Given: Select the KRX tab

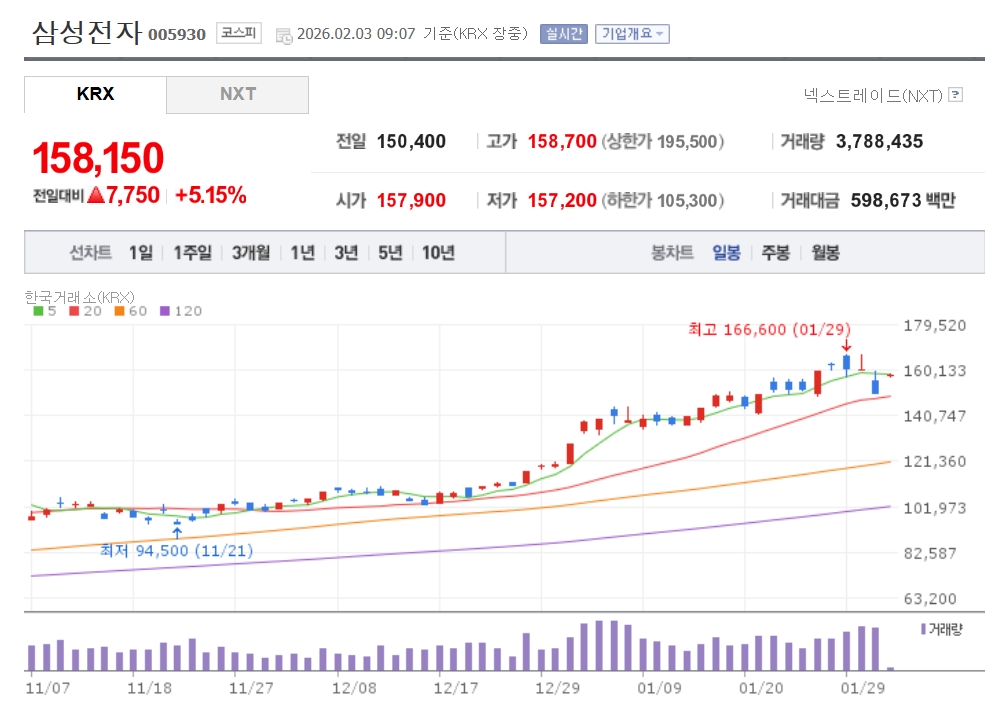Looking at the screenshot, I should tap(95, 94).
